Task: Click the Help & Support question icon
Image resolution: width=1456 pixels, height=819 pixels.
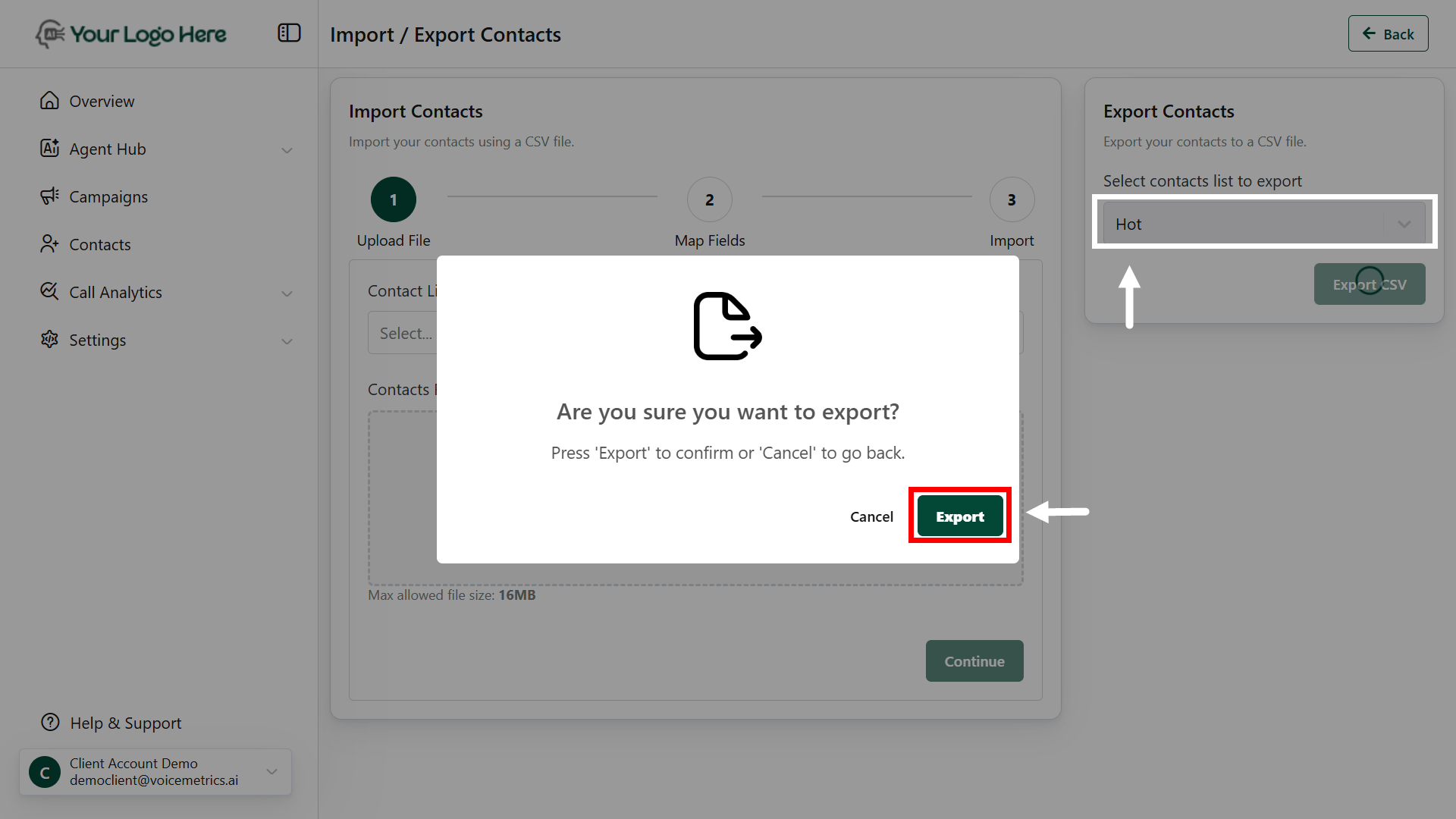Action: coord(50,723)
